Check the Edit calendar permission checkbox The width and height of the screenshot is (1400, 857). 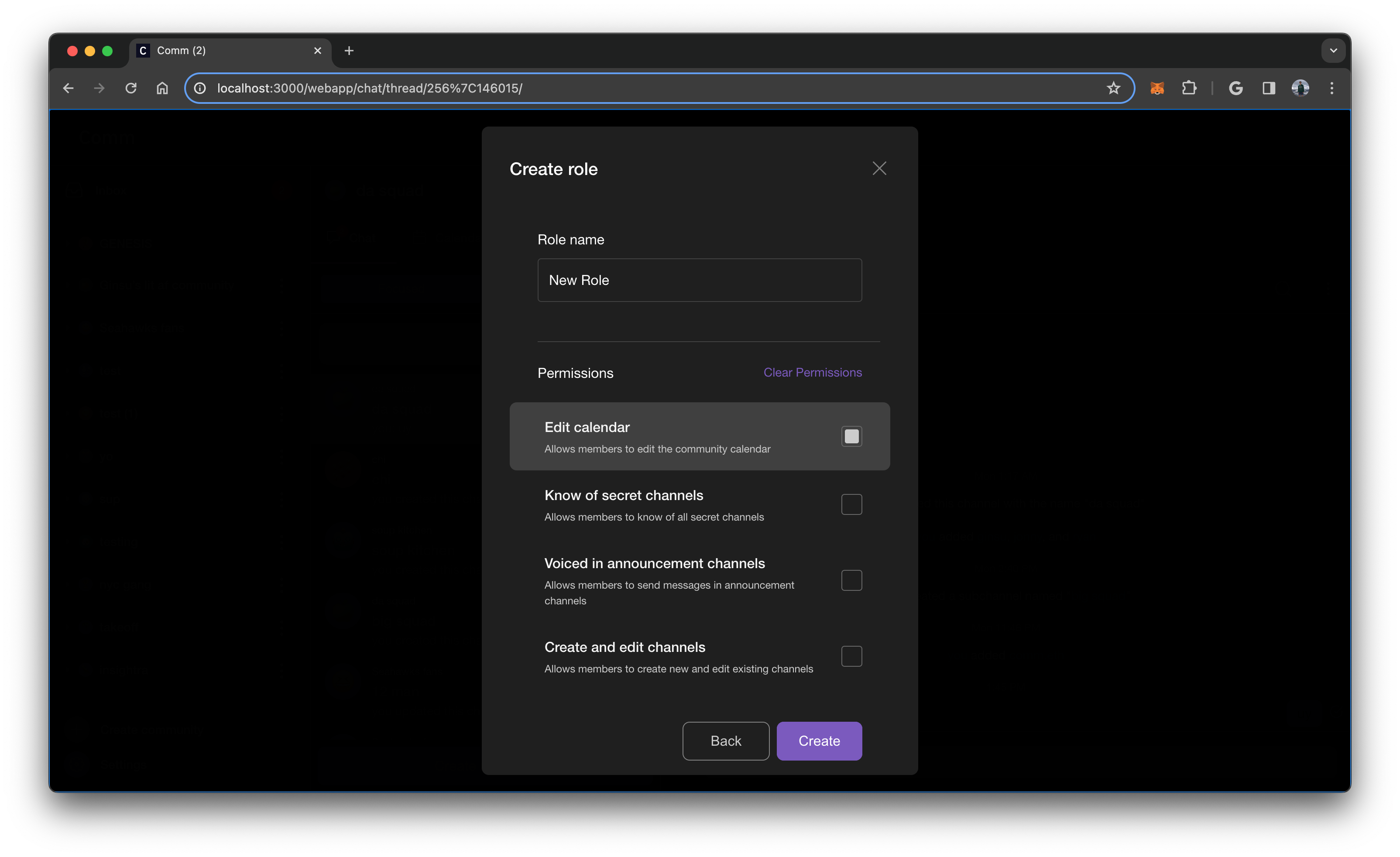tap(851, 436)
